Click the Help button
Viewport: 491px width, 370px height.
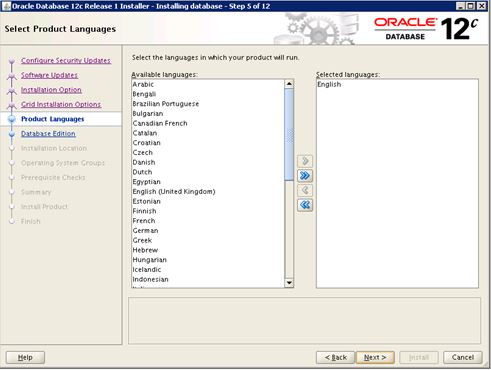tap(25, 357)
